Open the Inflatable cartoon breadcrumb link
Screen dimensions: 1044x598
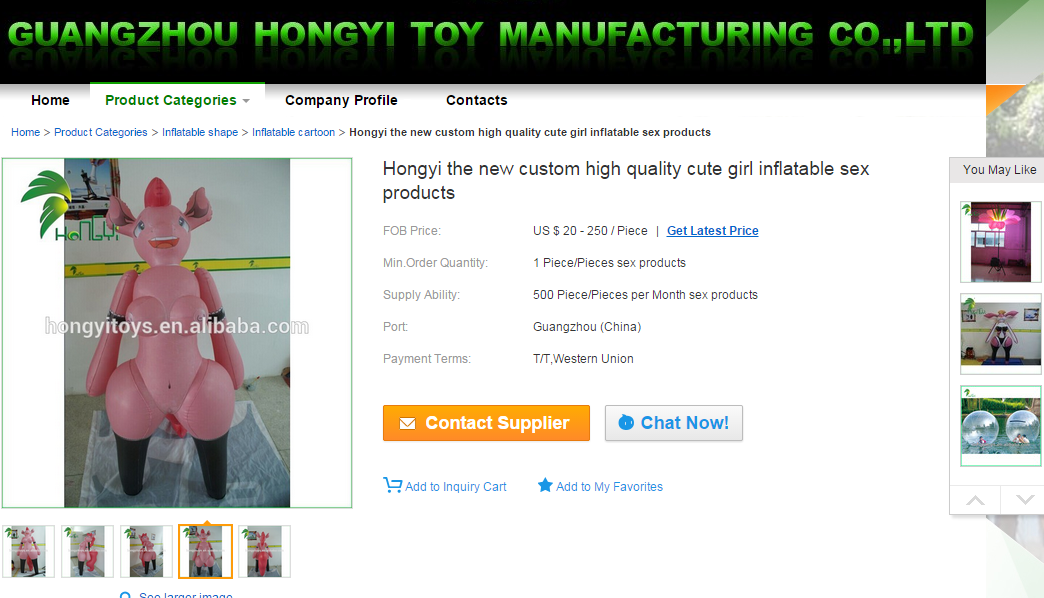[x=293, y=133]
